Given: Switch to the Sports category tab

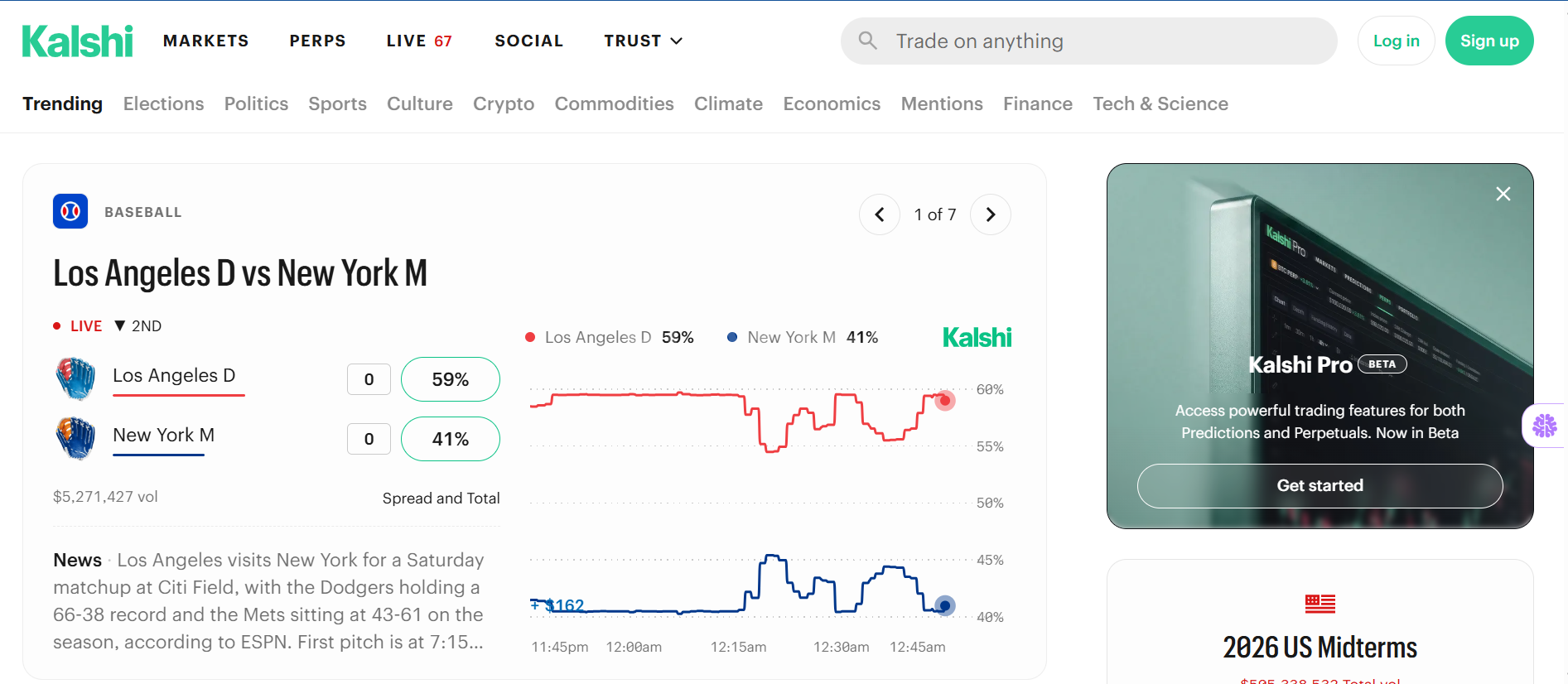Looking at the screenshot, I should tap(337, 104).
